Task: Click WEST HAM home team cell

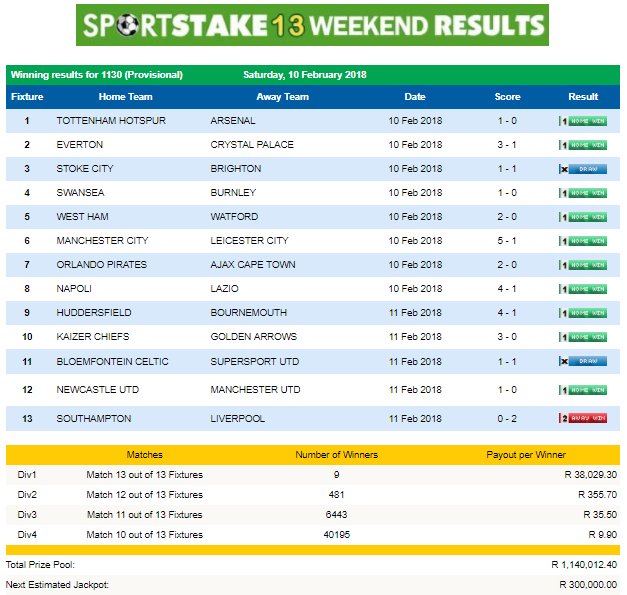Action: pos(82,217)
